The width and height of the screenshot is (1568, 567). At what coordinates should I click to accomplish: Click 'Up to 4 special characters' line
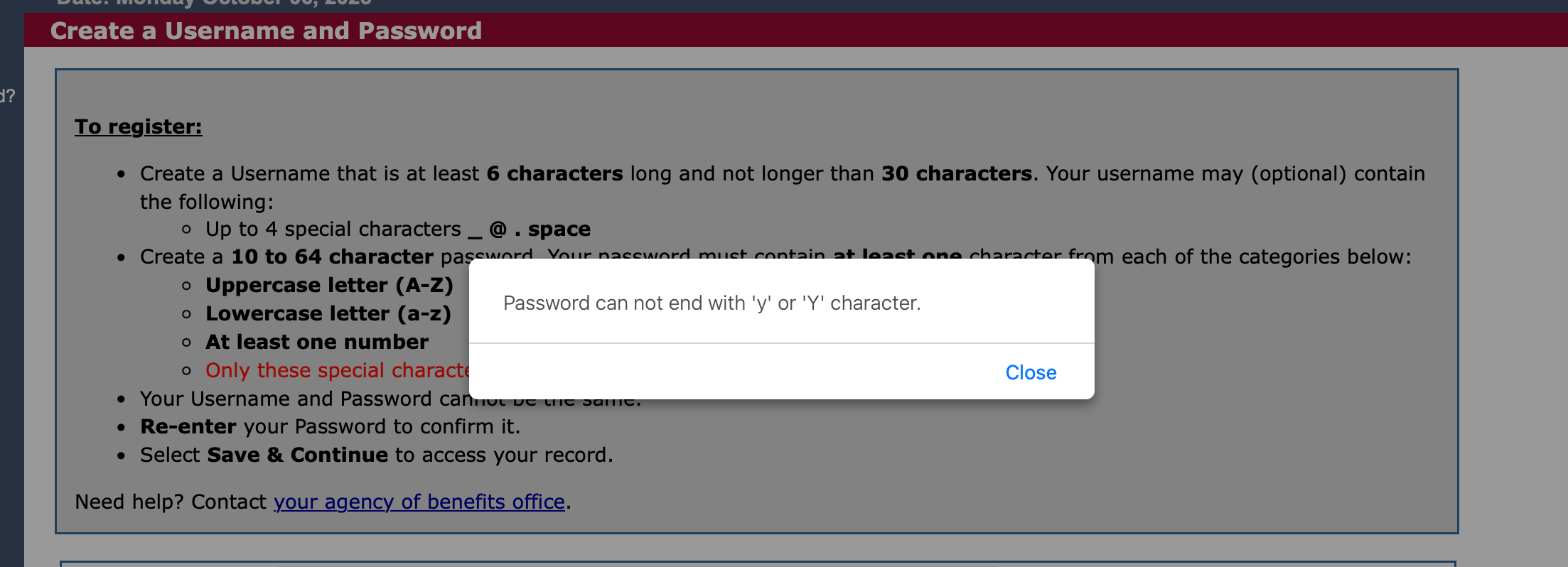[x=333, y=229]
